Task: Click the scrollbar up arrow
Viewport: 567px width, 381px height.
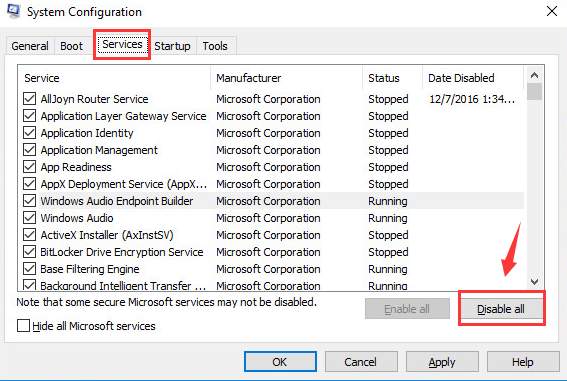Action: tap(534, 75)
